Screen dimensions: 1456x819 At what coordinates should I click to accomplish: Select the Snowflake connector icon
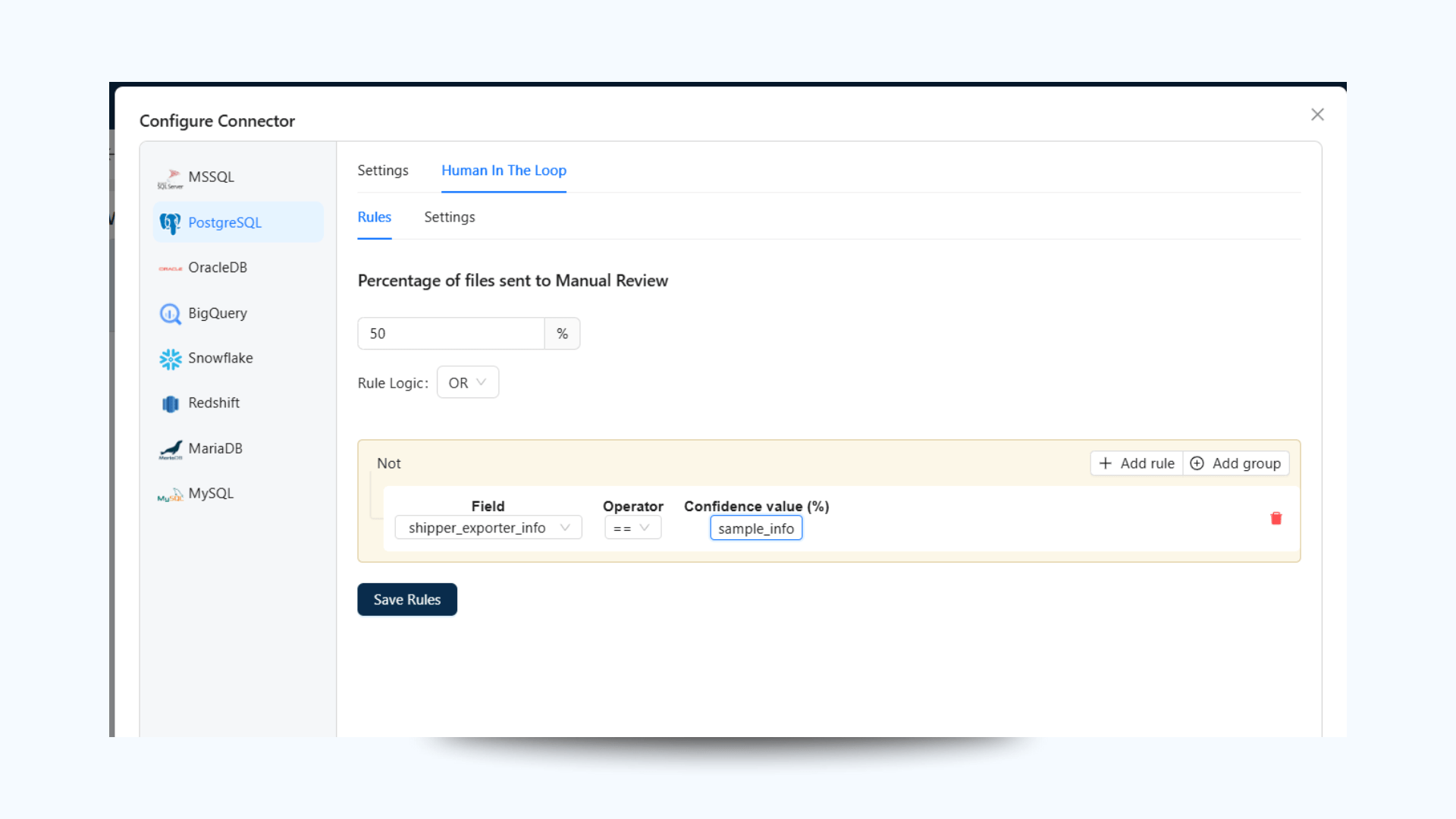(170, 358)
